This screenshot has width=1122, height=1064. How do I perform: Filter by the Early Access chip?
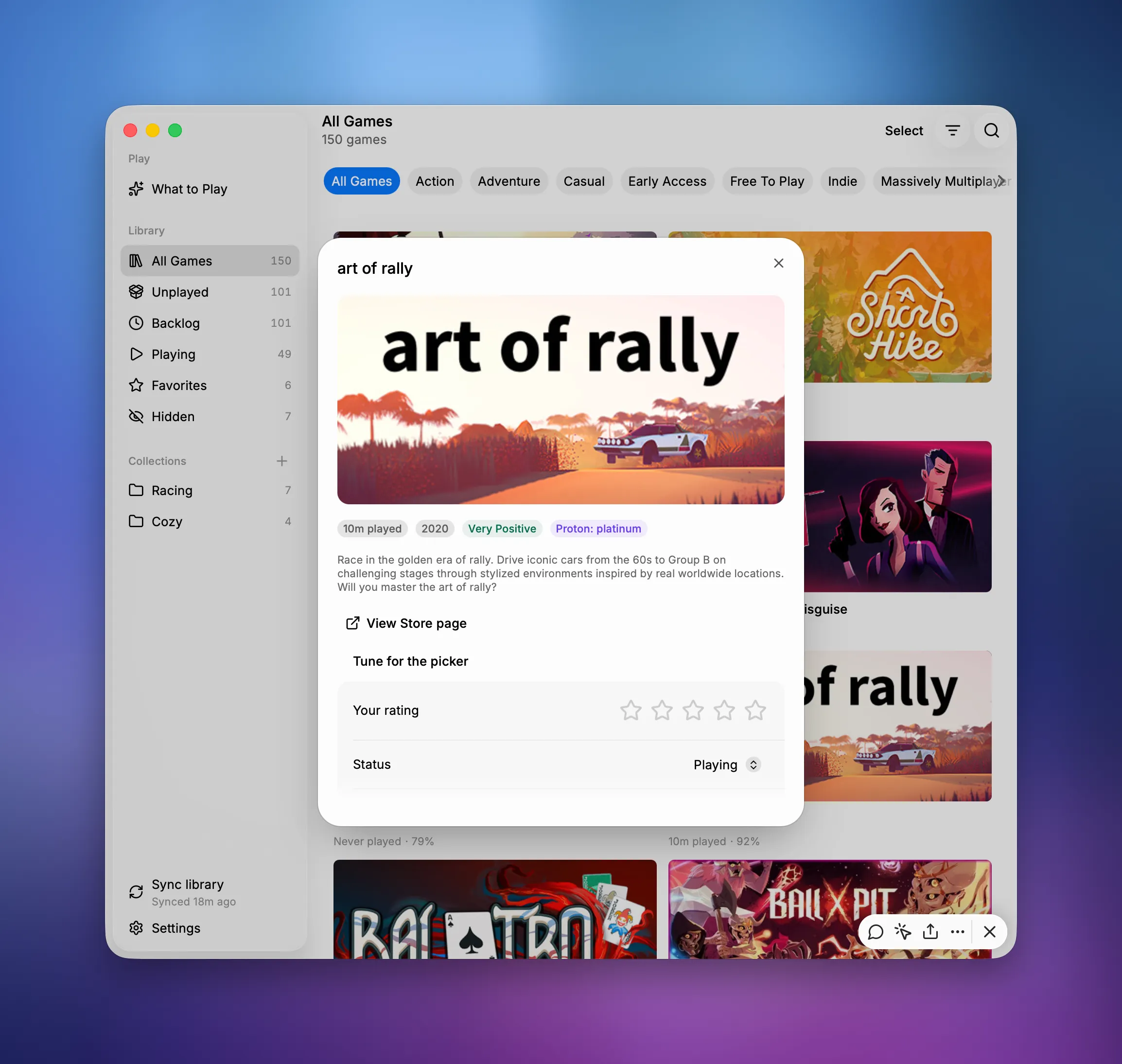(667, 181)
